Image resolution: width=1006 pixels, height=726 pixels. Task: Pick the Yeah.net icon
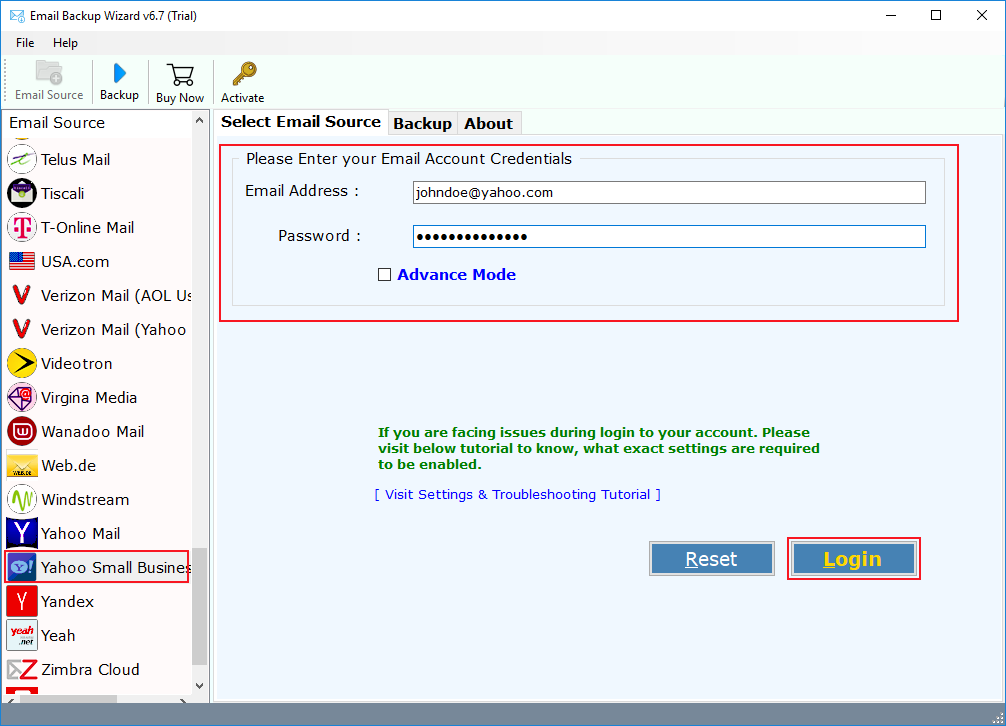tap(22, 635)
